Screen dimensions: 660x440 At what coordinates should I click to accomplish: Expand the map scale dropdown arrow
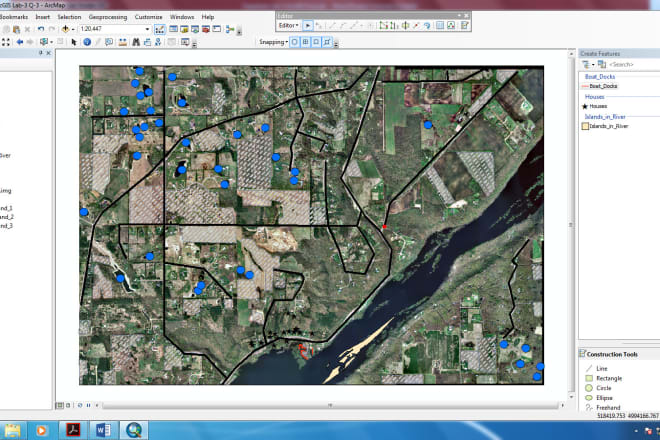147,29
